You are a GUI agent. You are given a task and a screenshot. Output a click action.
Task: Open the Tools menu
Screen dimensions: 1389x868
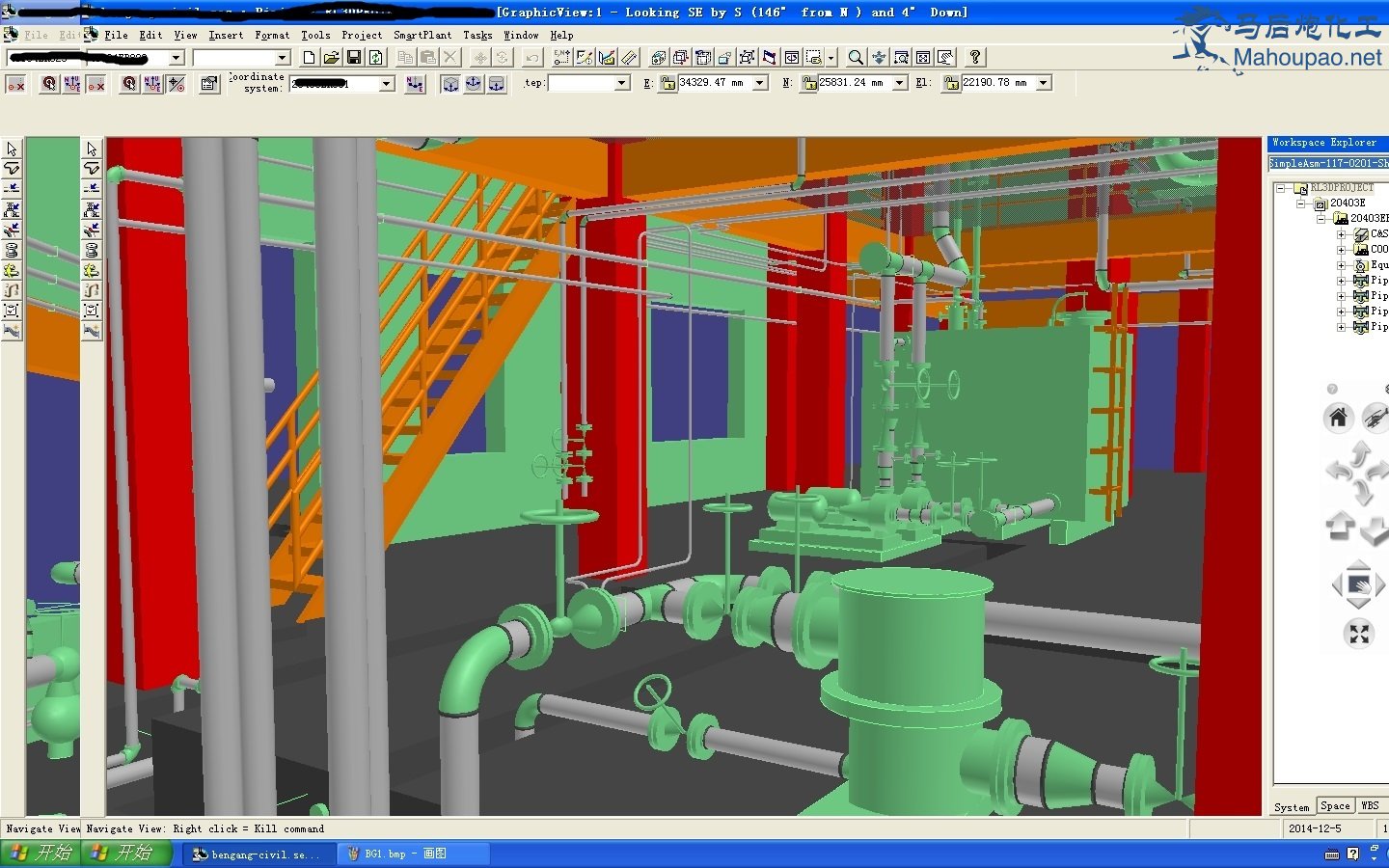coord(315,35)
